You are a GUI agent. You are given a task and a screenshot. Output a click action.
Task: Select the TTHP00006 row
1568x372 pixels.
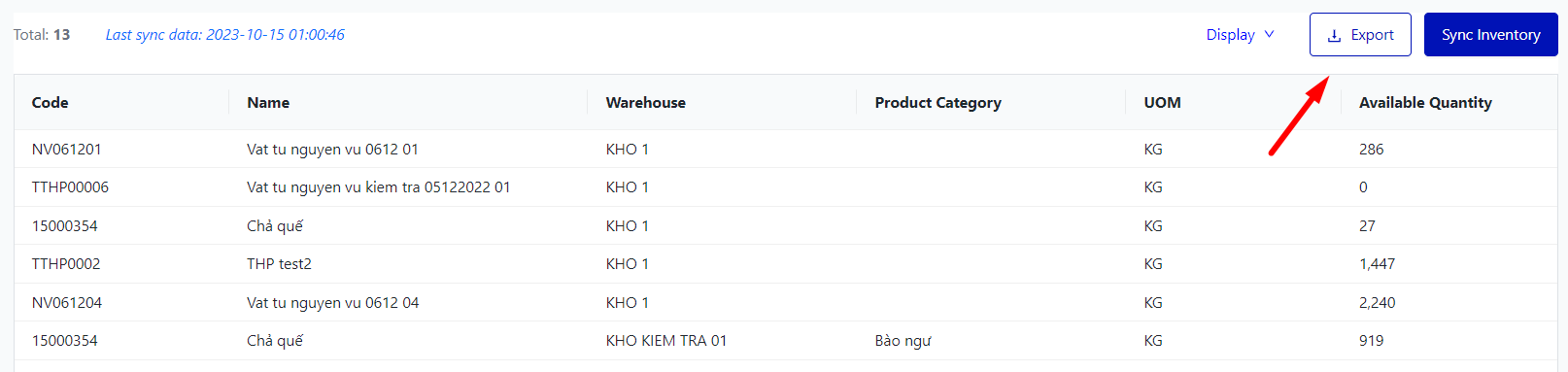tap(785, 187)
